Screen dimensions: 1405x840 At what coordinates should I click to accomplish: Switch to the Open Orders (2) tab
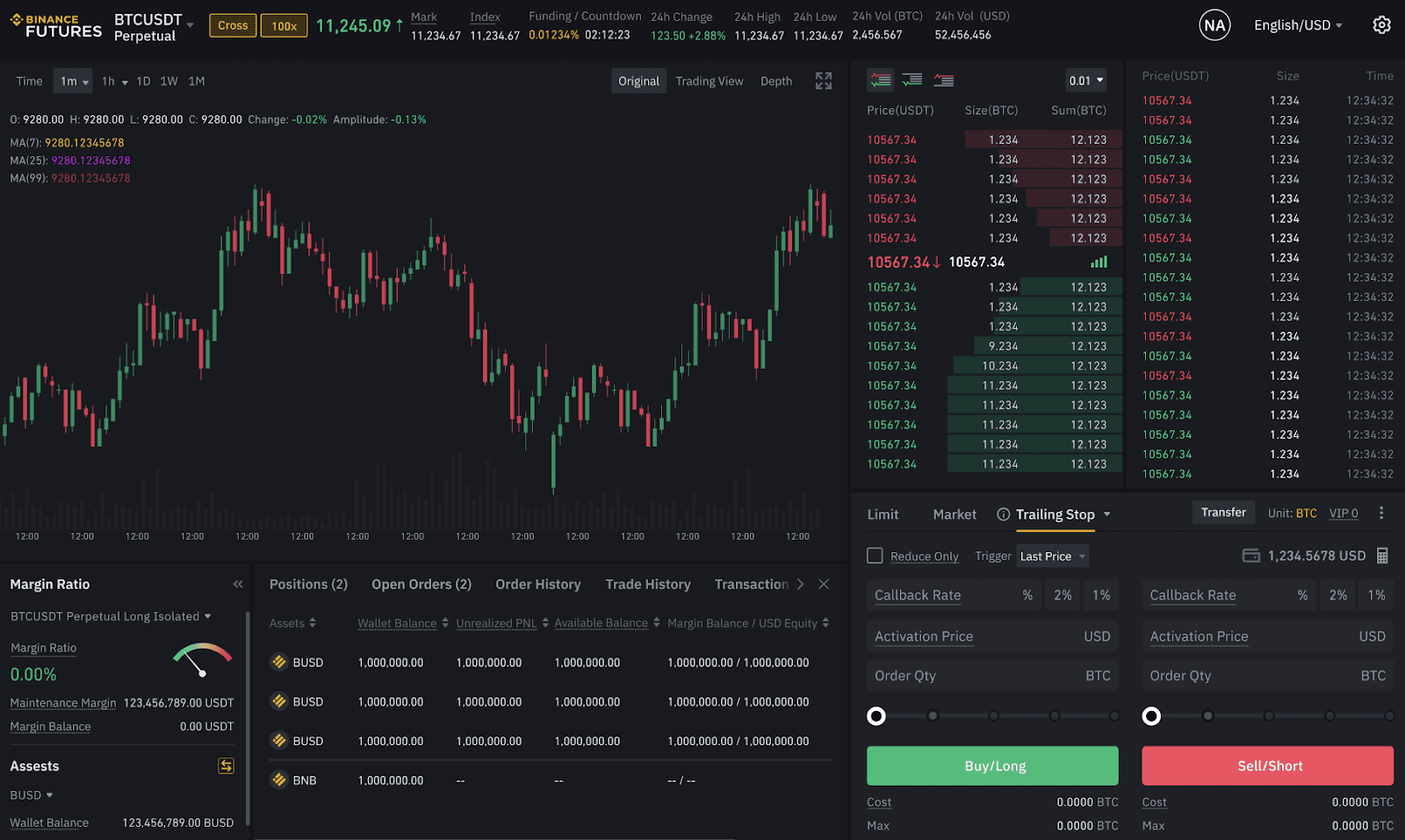(421, 584)
